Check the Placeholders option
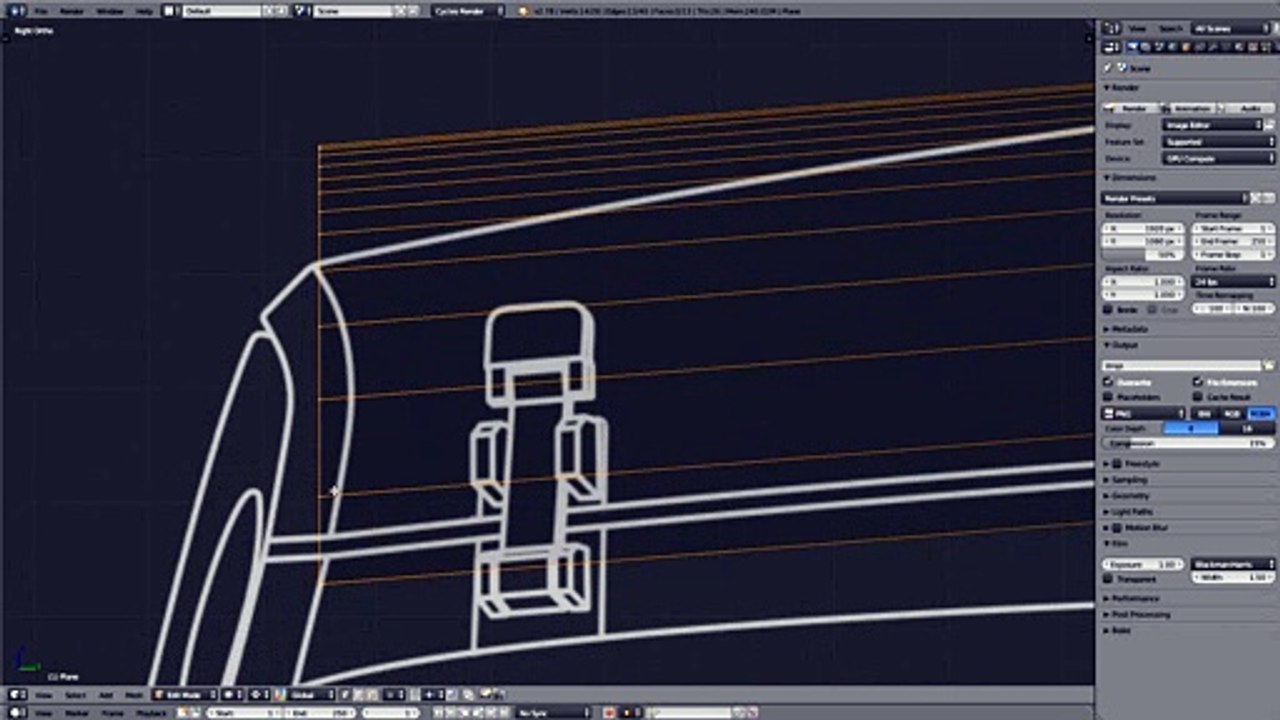 coord(1108,397)
